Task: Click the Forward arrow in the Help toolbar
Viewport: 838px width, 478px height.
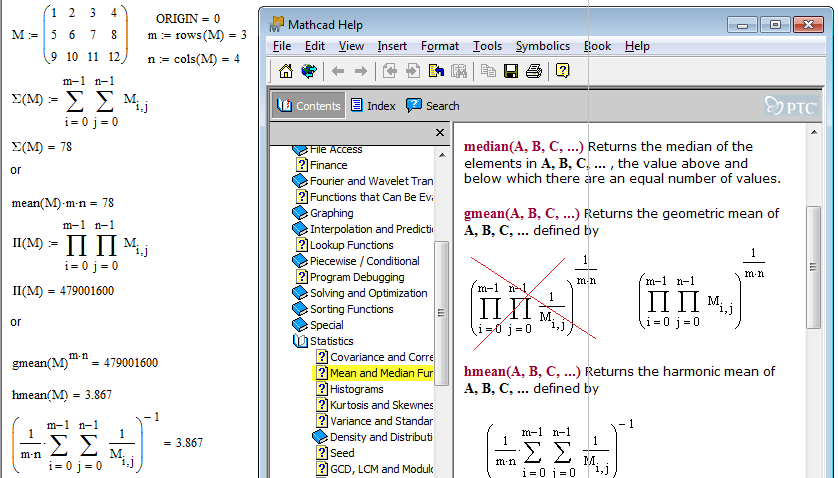Action: (361, 71)
